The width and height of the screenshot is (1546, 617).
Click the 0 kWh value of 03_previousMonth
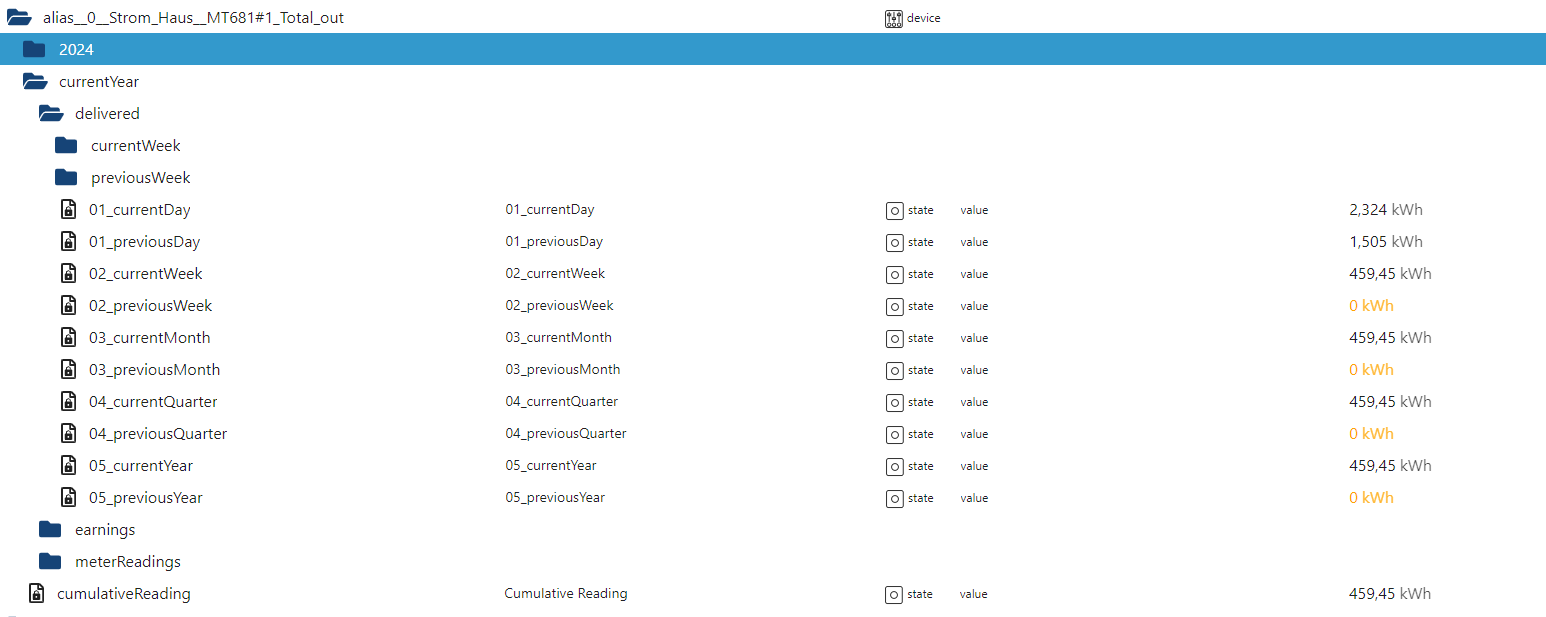click(1371, 370)
